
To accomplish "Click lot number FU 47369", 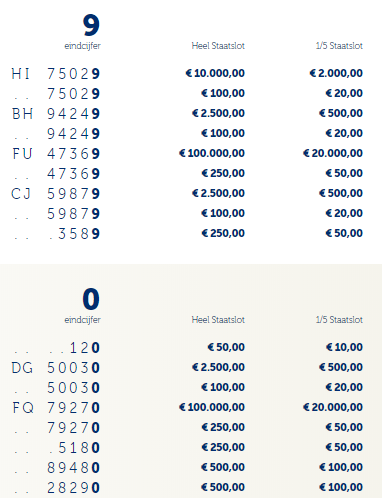I will pyautogui.click(x=56, y=154).
